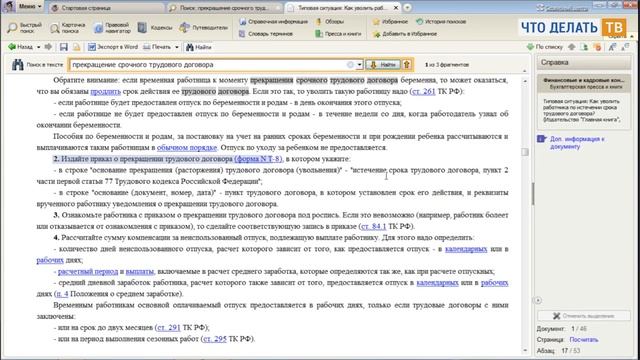Click the search-in-text input field

[x=208, y=64]
